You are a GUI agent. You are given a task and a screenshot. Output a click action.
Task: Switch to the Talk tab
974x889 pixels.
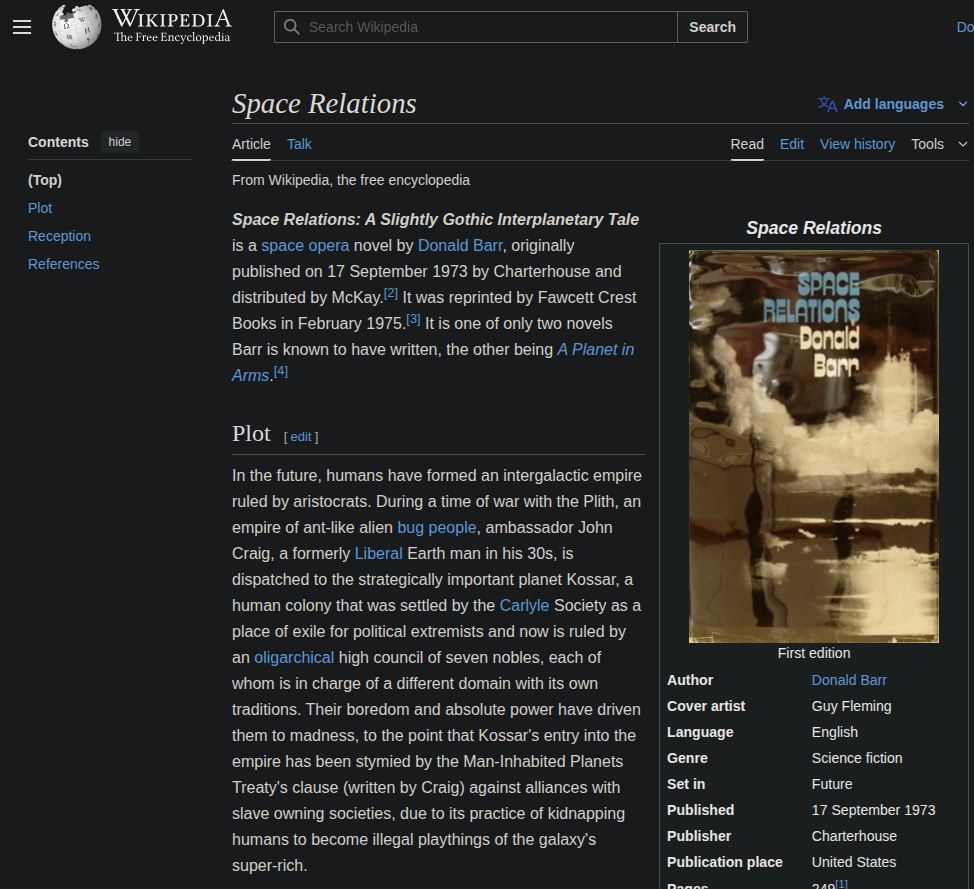[x=299, y=144]
